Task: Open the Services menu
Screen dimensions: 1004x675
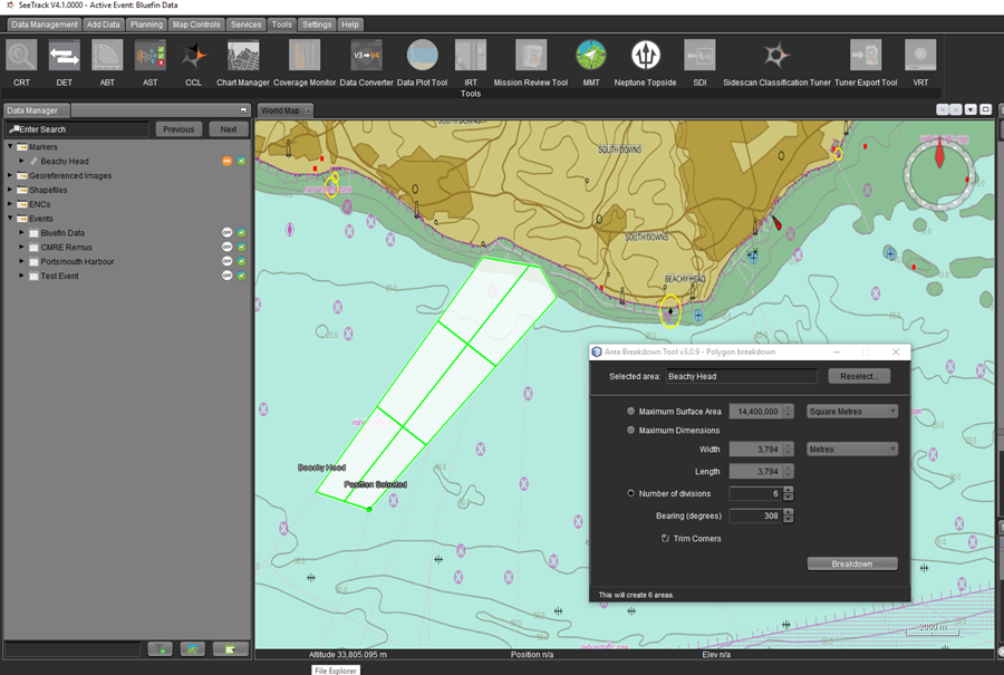Action: click(x=246, y=24)
